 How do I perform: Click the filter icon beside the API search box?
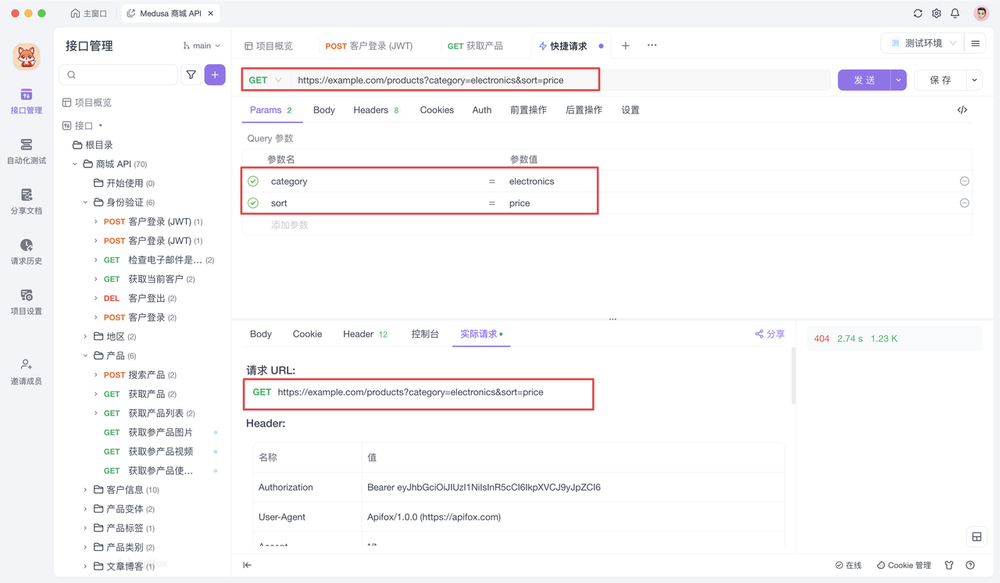coord(190,75)
